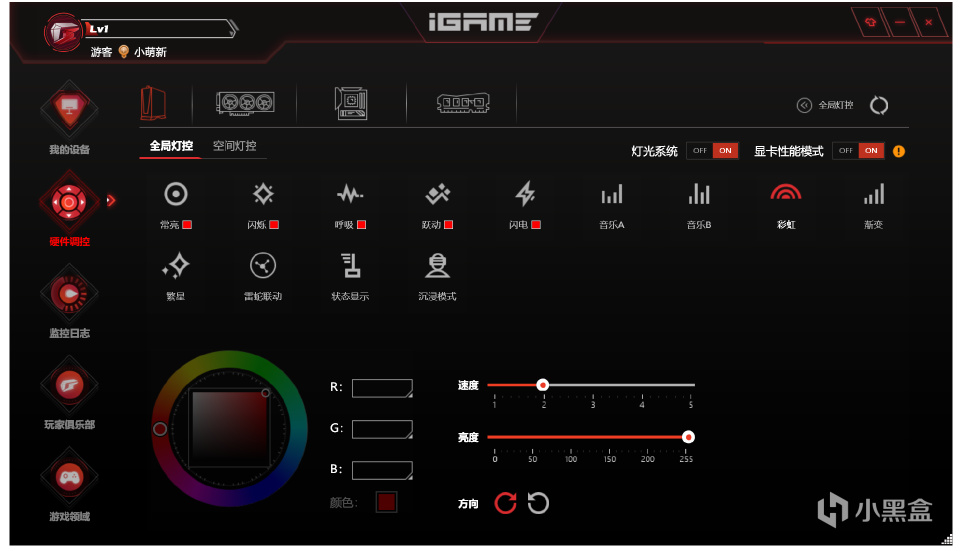Click the red color square beside 跃动

(449, 225)
